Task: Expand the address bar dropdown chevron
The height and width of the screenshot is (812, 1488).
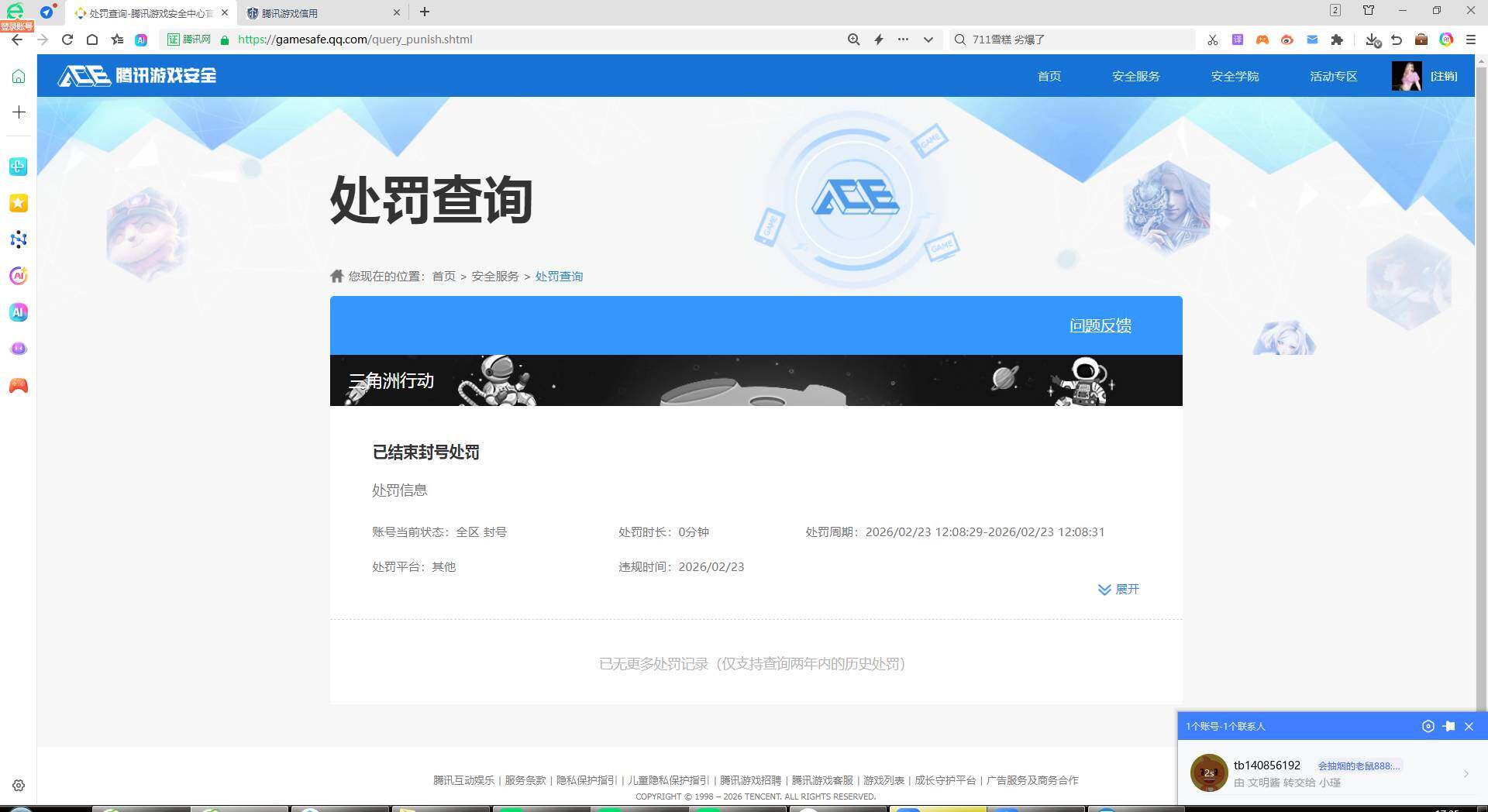Action: coord(928,40)
